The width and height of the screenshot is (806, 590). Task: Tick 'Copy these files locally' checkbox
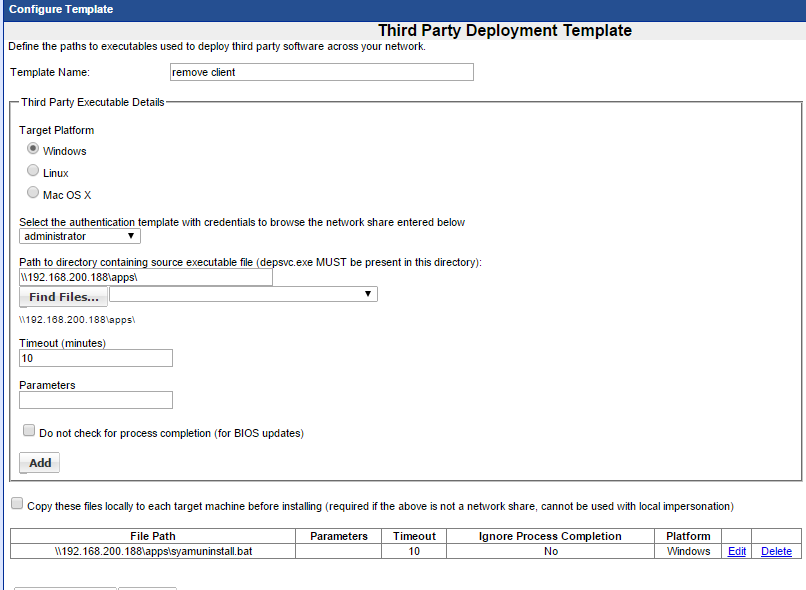pos(17,504)
